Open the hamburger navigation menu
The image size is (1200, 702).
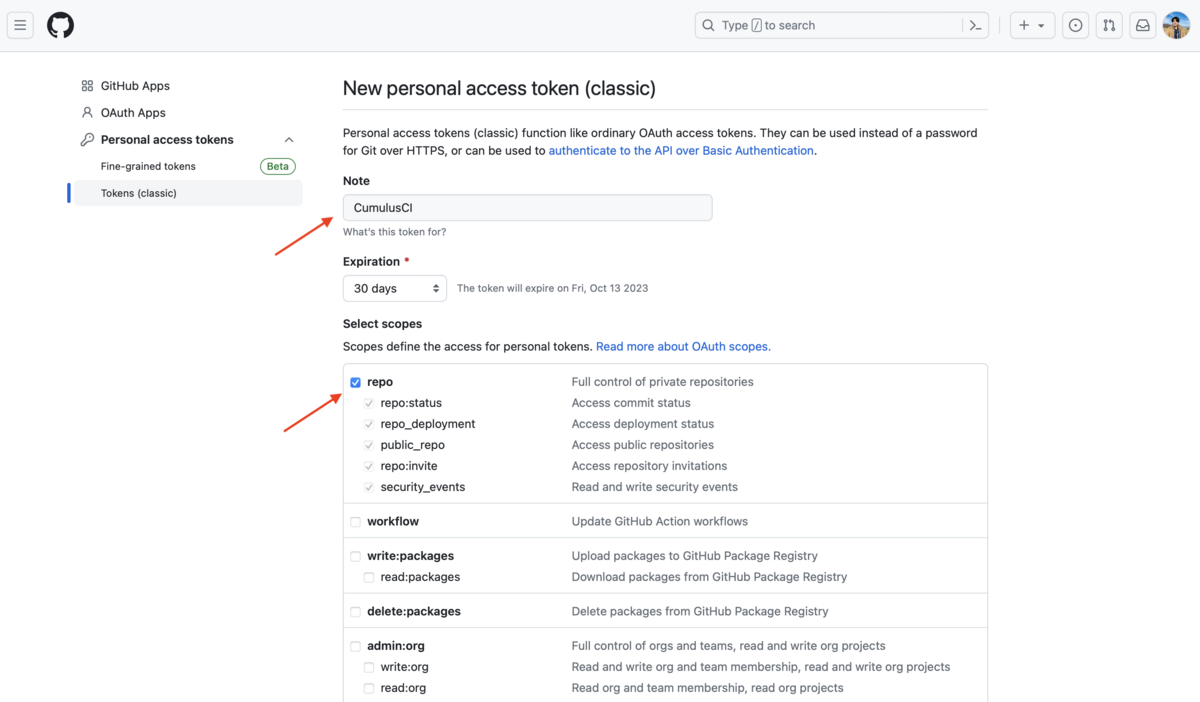point(20,25)
